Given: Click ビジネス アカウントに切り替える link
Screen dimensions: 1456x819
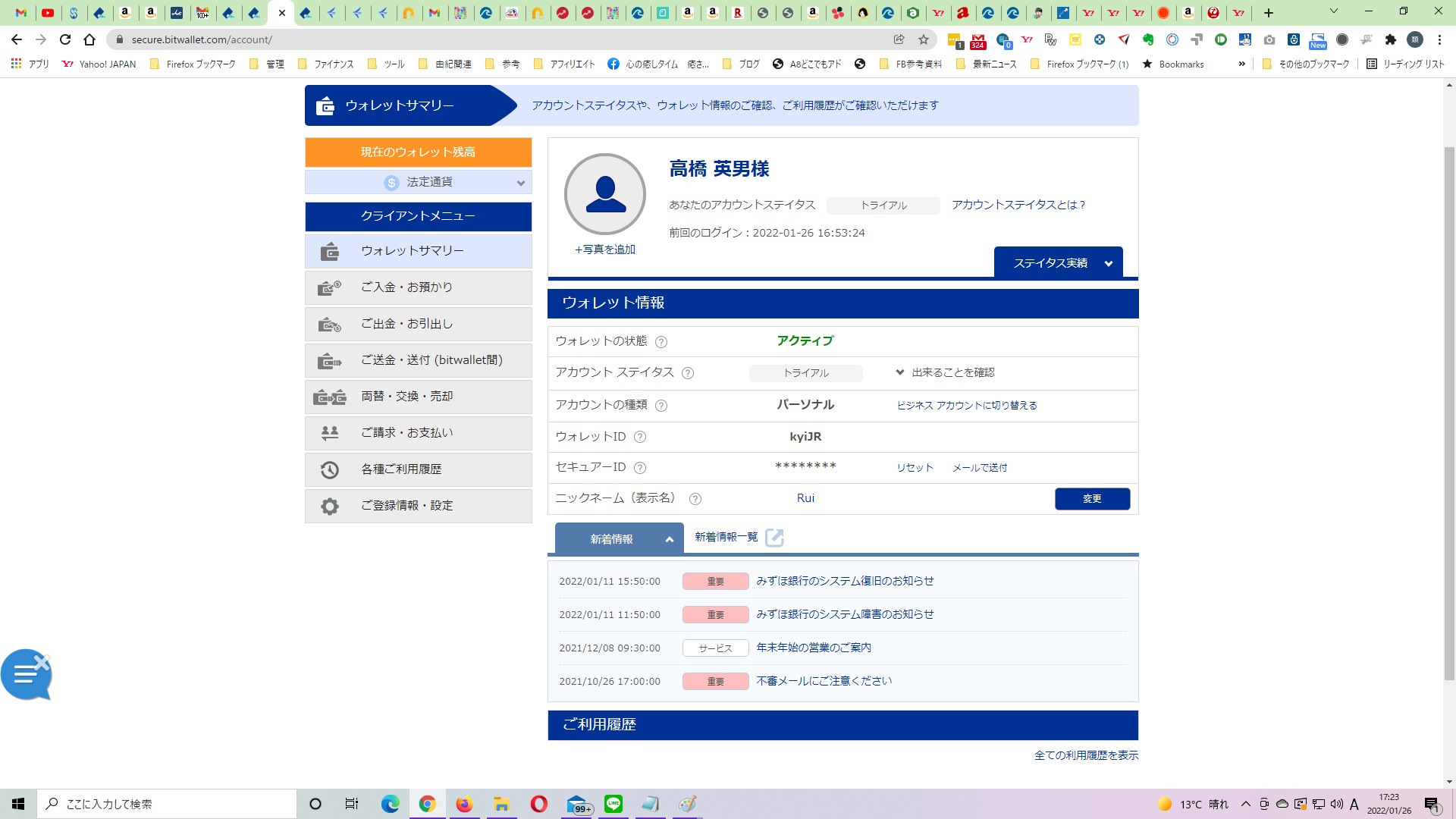Looking at the screenshot, I should click(x=967, y=406).
